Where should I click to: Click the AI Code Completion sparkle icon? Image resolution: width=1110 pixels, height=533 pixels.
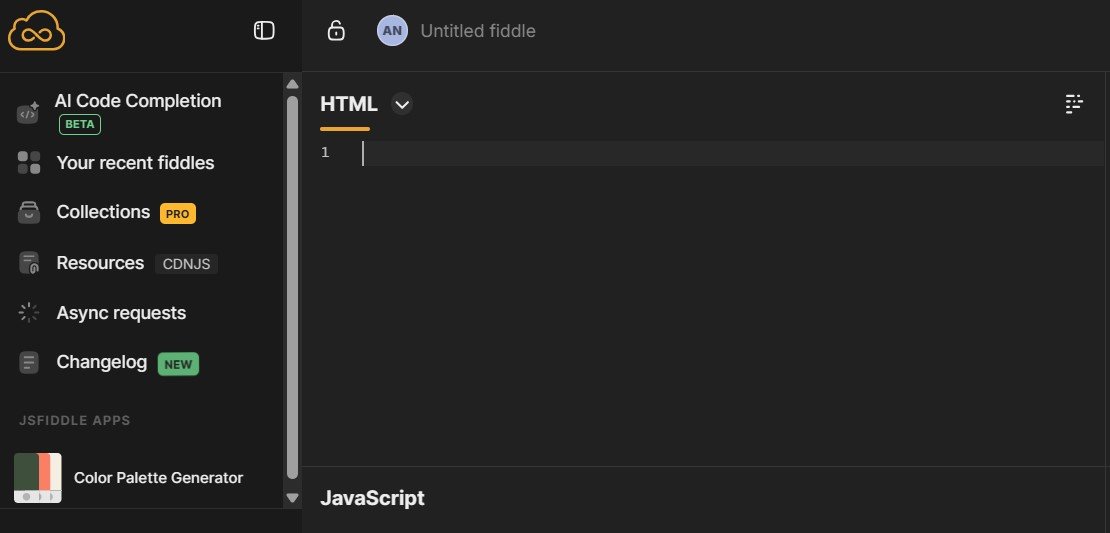point(28,112)
